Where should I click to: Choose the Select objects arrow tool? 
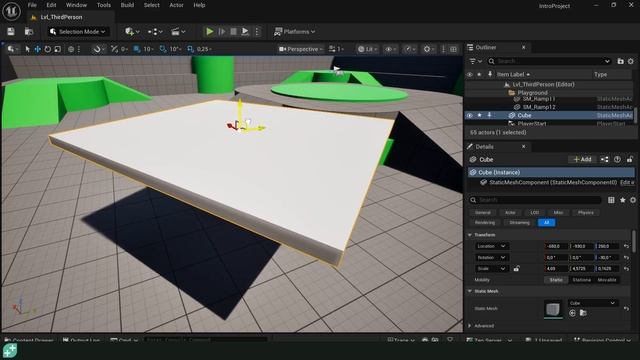(x=27, y=49)
